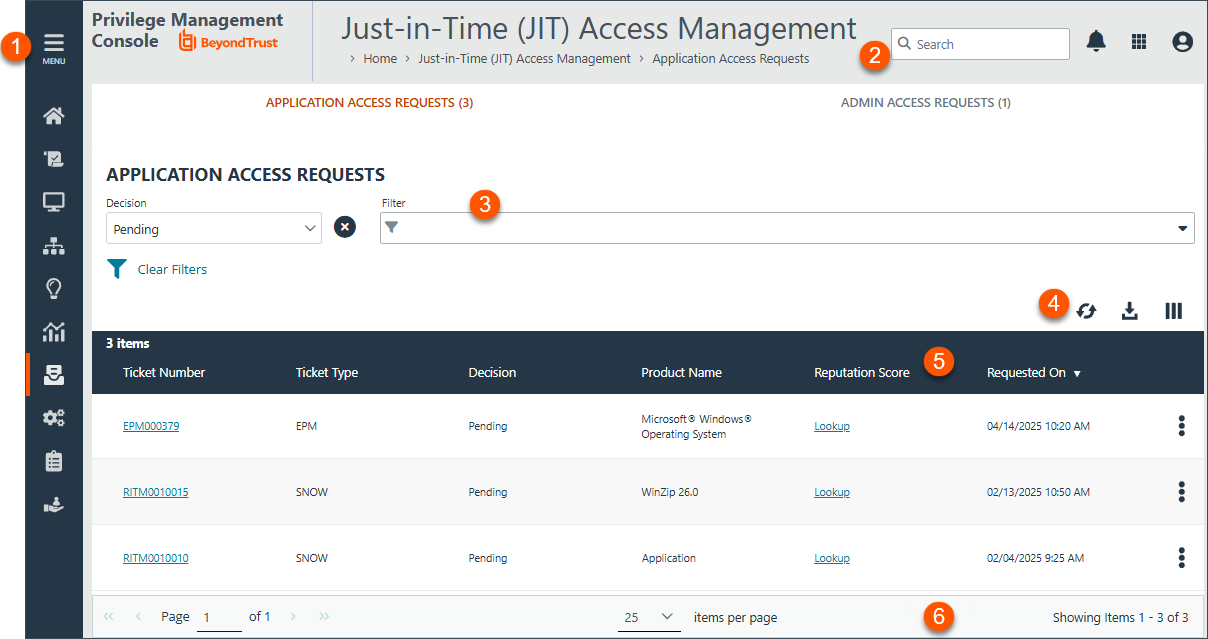Viewport: 1208px width, 639px height.
Task: Open row actions for ticket RITM0010015
Action: 1181,492
